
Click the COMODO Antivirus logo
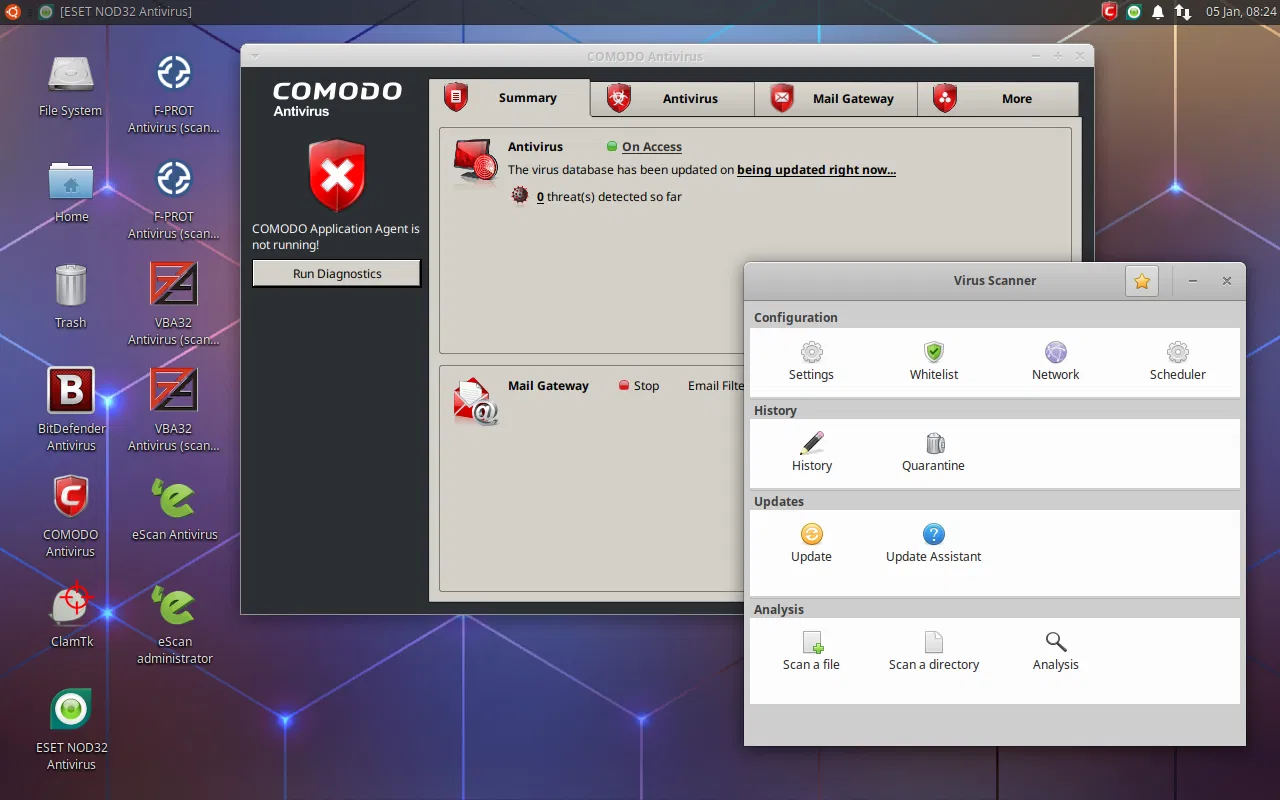coord(337,98)
